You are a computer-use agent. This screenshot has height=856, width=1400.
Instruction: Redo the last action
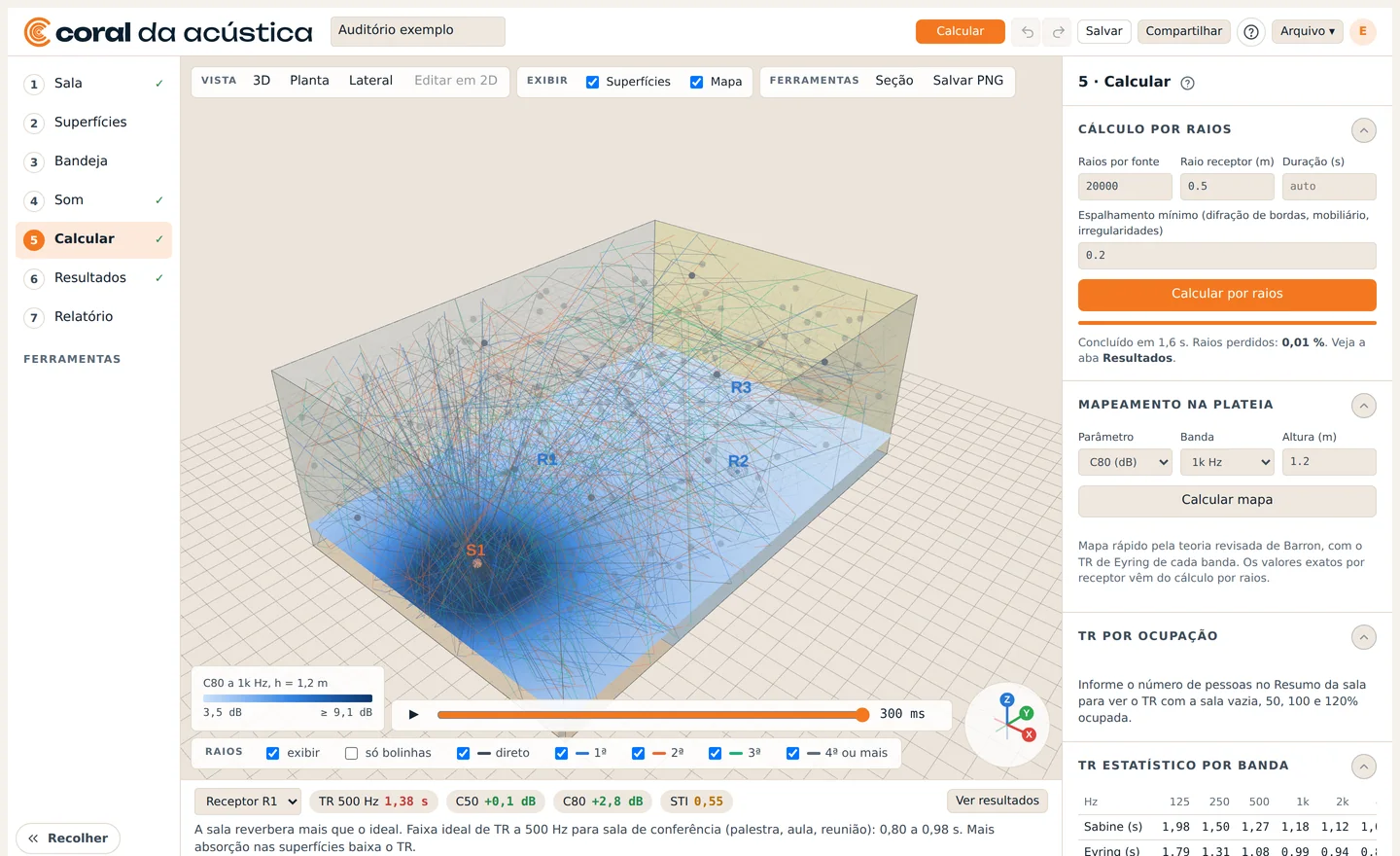point(1058,32)
